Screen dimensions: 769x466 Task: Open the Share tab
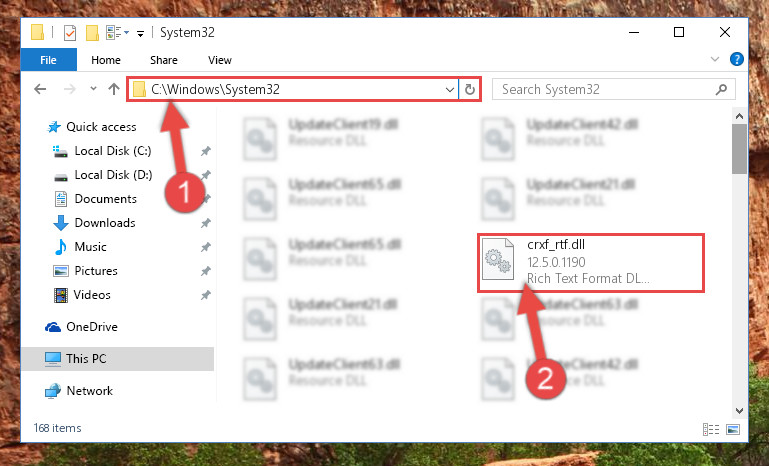coord(164,60)
